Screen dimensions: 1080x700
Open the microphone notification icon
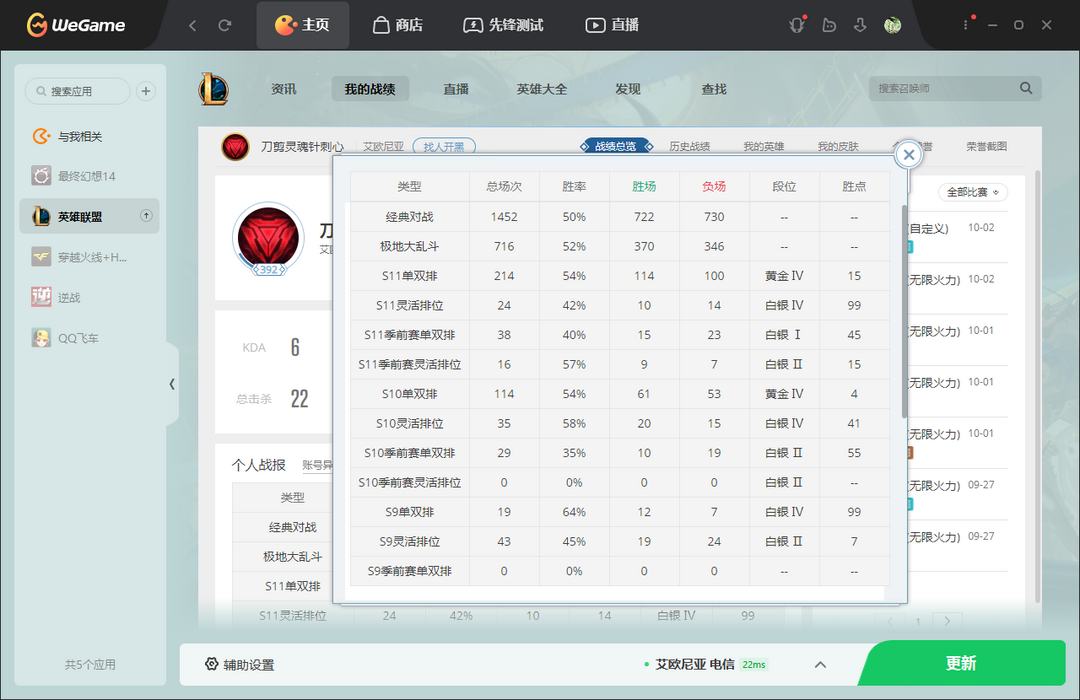point(797,25)
